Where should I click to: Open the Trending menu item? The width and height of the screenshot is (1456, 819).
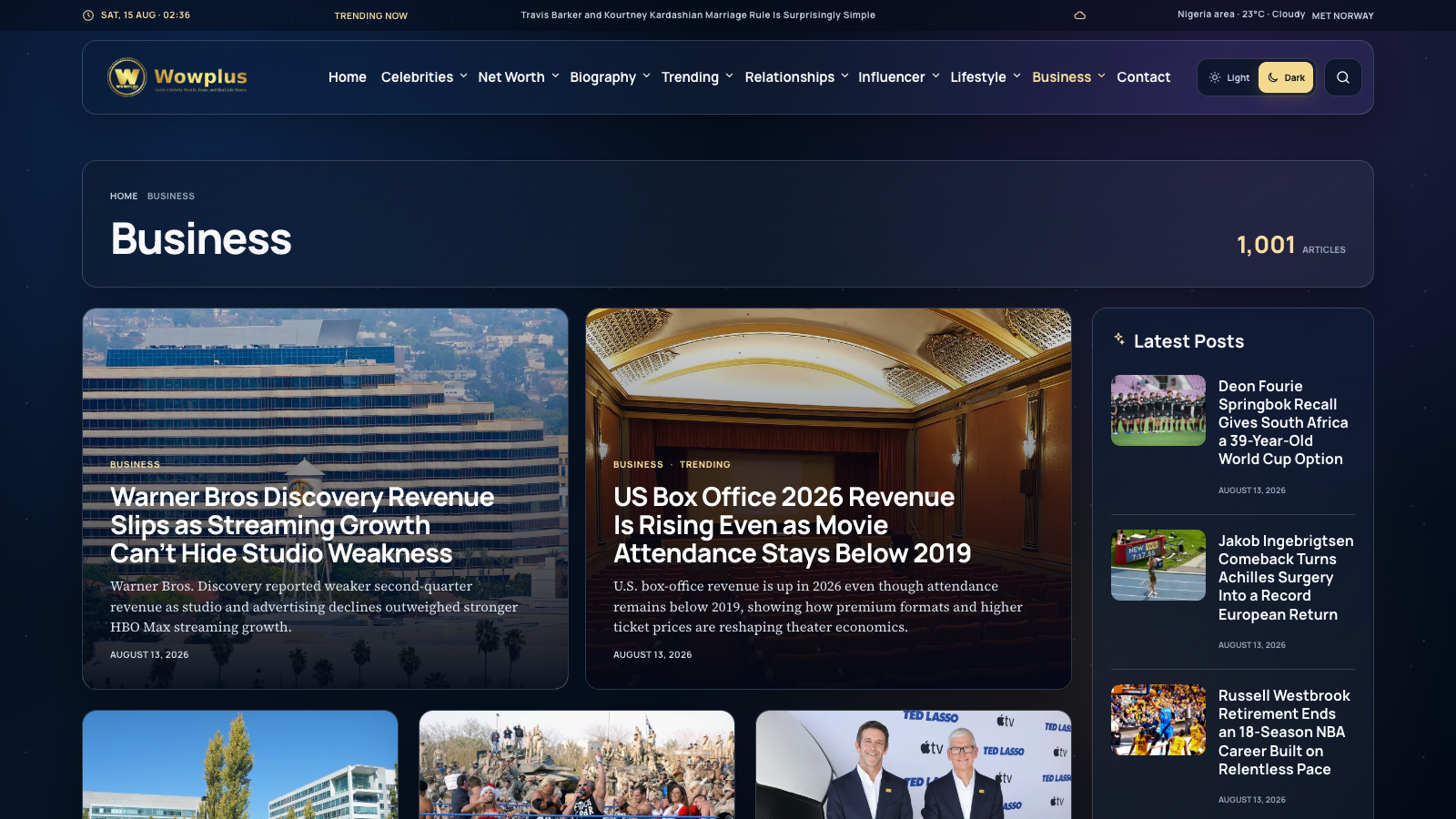(x=690, y=77)
